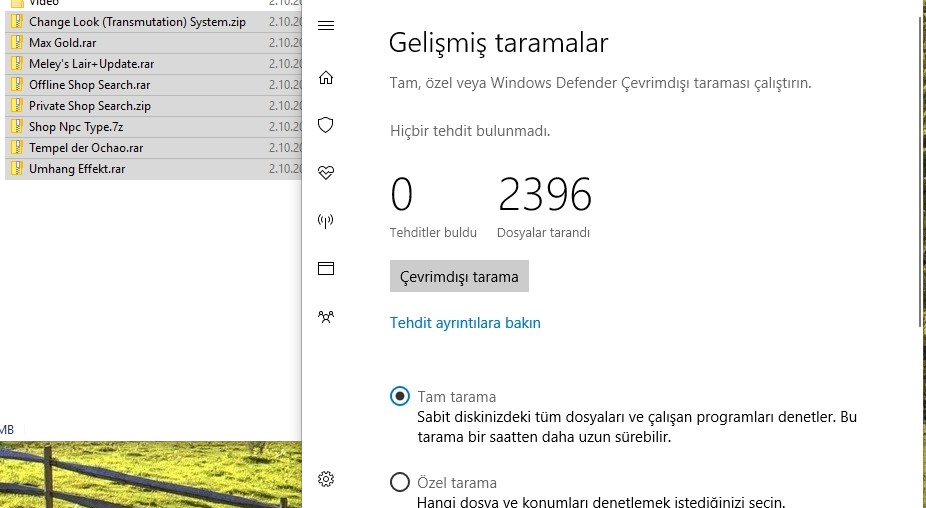The height and width of the screenshot is (508, 926).
Task: Go to Home via house icon
Action: (x=326, y=77)
